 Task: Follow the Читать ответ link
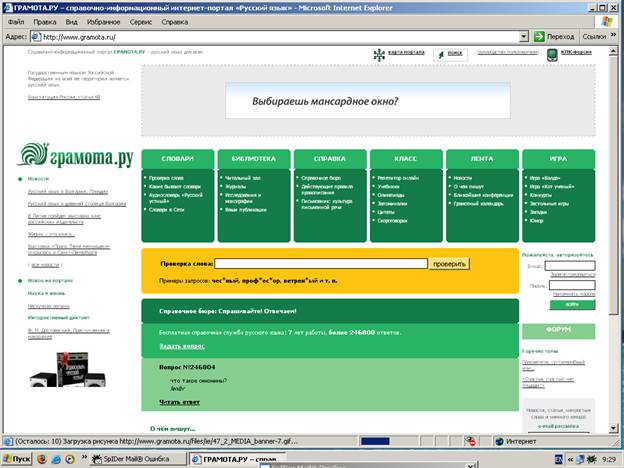pyautogui.click(x=179, y=402)
